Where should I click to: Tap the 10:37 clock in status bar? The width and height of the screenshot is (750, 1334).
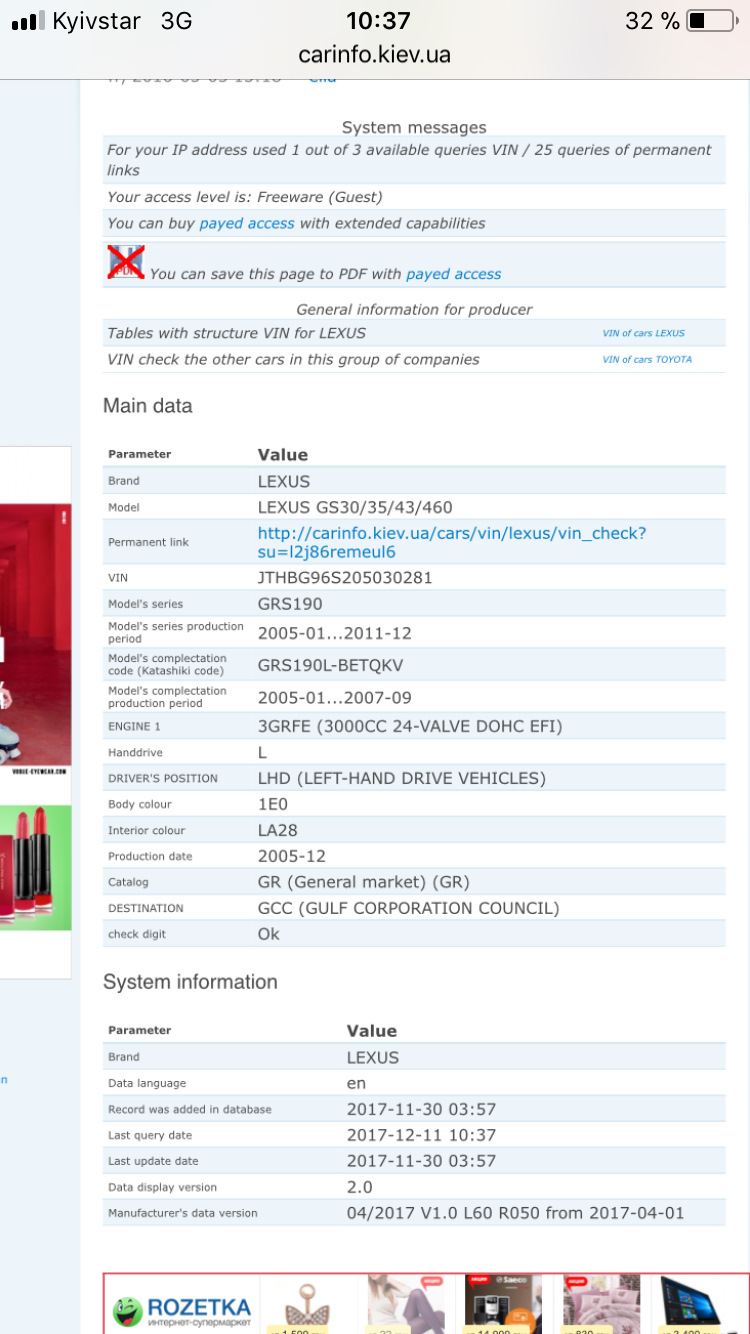point(378,20)
